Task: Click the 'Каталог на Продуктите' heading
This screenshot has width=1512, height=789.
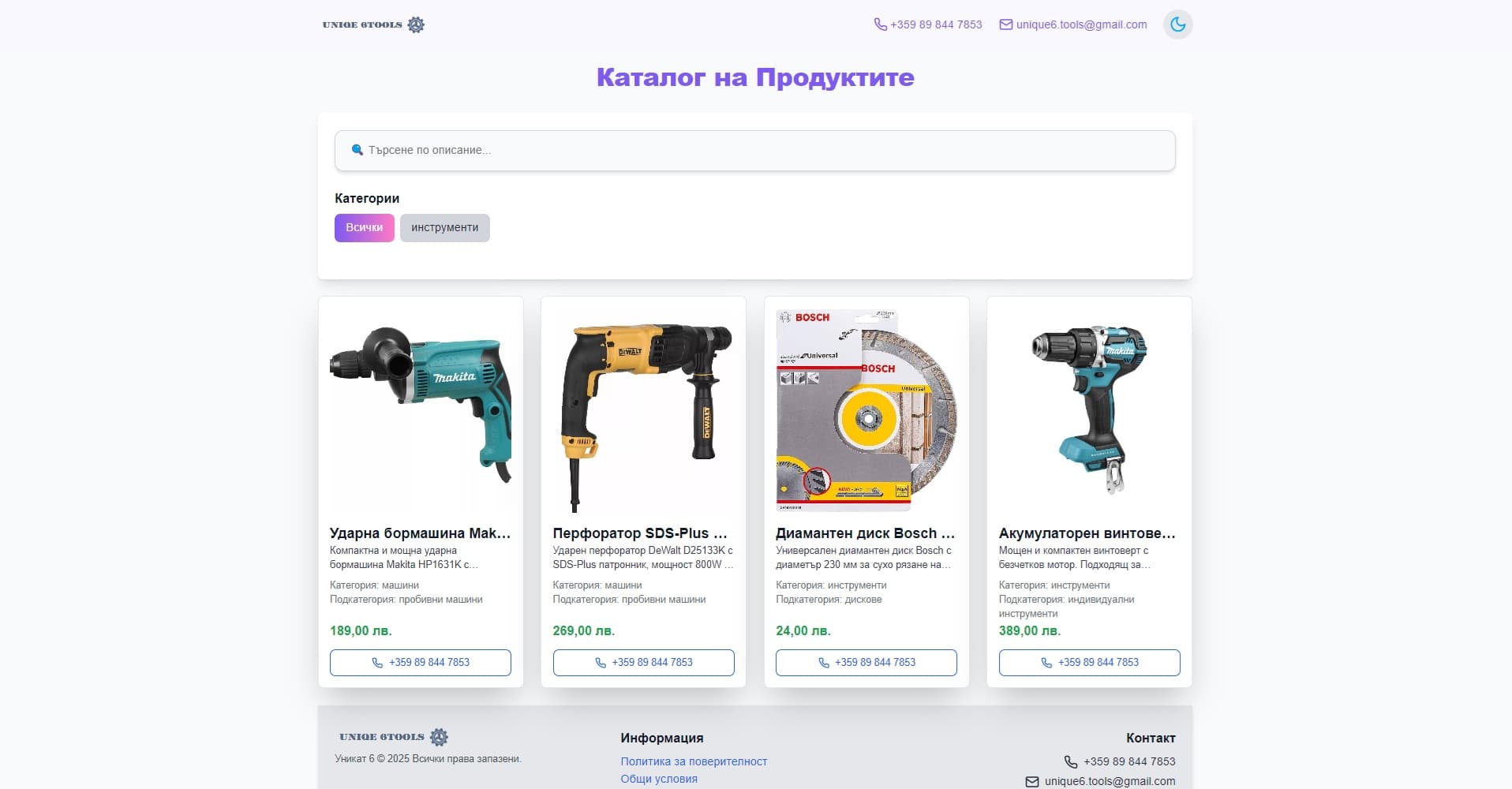Action: (755, 77)
